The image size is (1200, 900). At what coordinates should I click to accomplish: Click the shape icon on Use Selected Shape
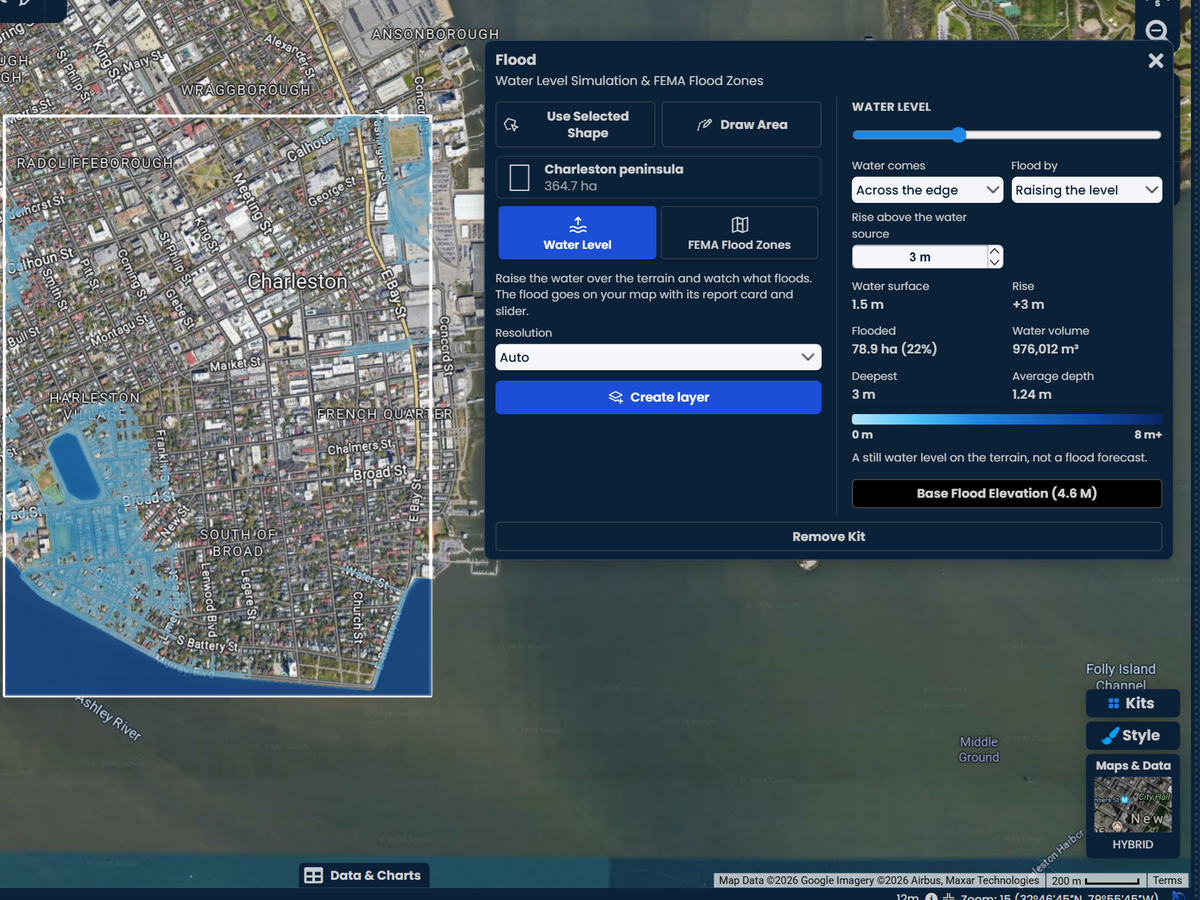click(512, 125)
